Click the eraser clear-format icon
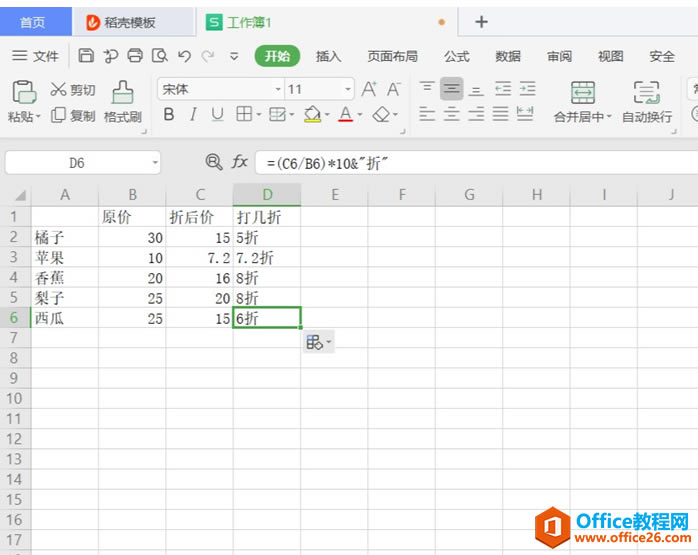Viewport: 698px width, 555px height. (x=381, y=115)
